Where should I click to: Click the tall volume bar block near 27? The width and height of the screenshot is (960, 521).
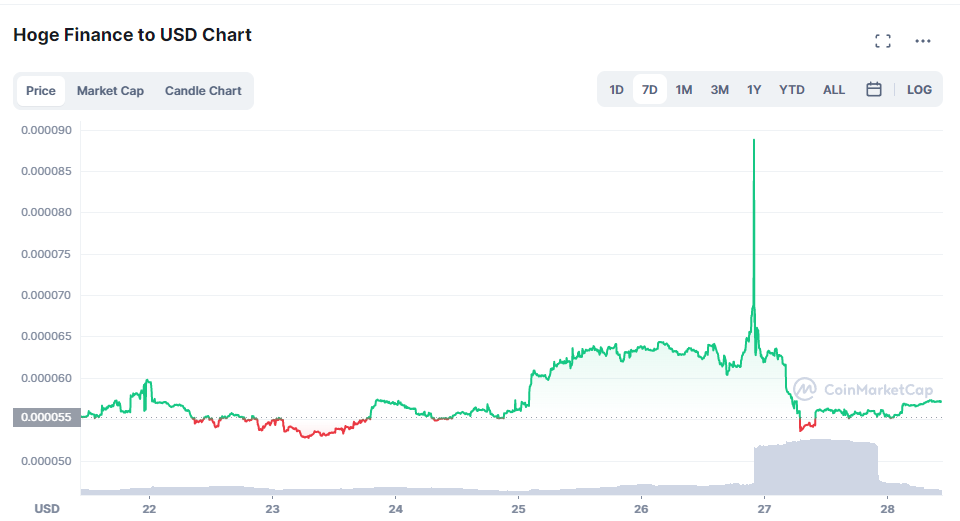[816, 465]
